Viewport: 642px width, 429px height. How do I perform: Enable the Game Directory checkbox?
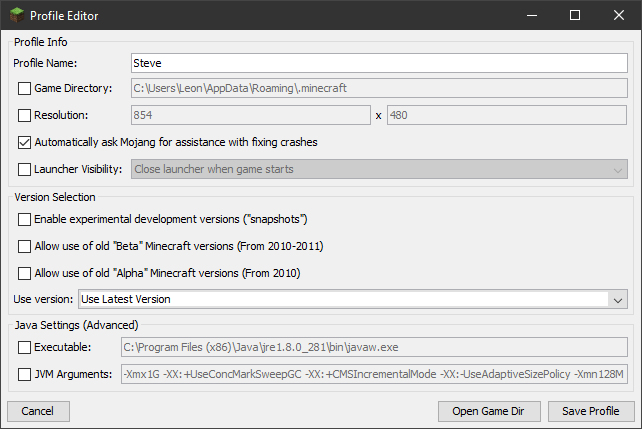[25, 89]
